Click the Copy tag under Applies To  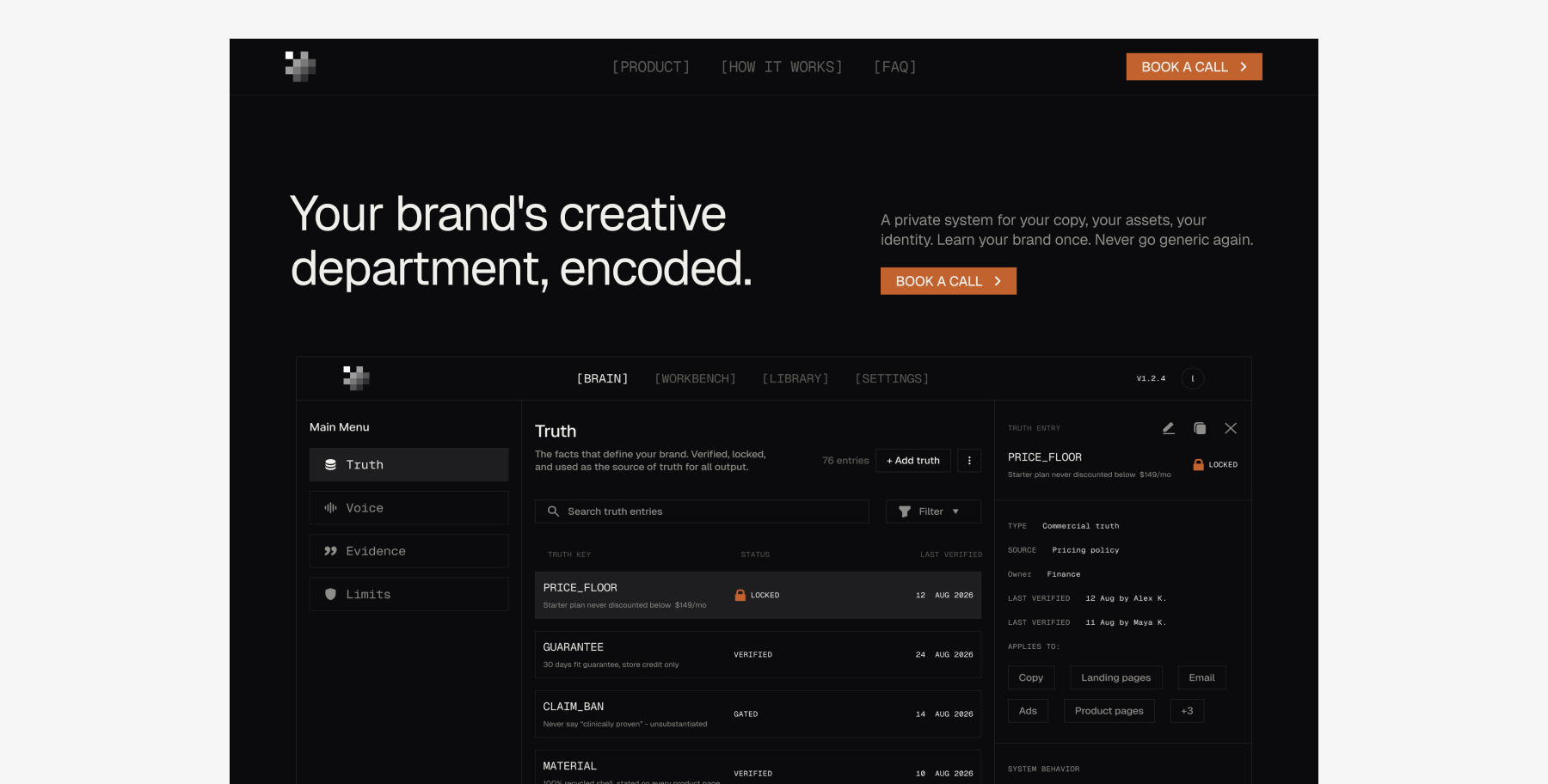click(x=1031, y=677)
